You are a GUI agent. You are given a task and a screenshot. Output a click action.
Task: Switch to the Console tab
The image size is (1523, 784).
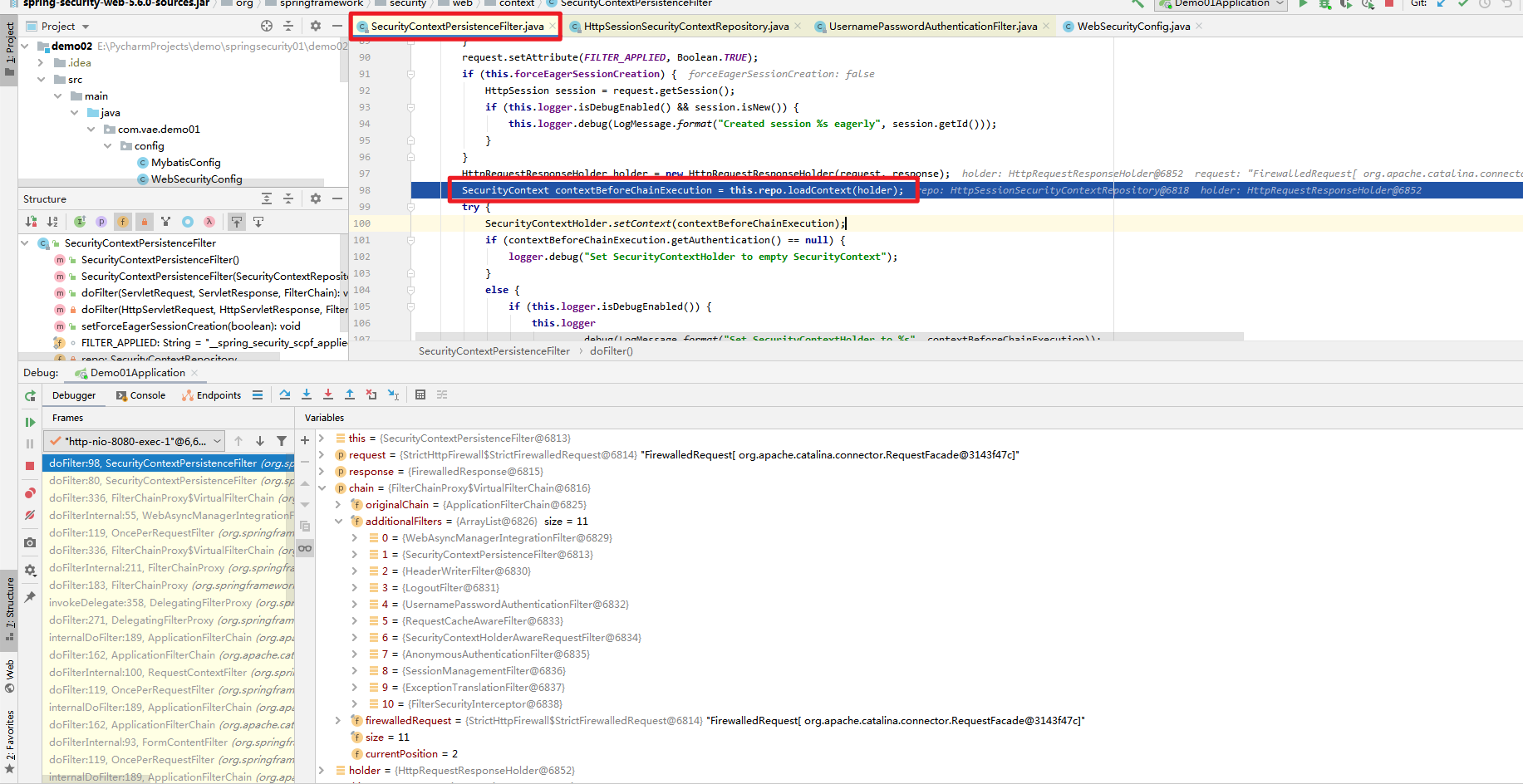pos(140,394)
